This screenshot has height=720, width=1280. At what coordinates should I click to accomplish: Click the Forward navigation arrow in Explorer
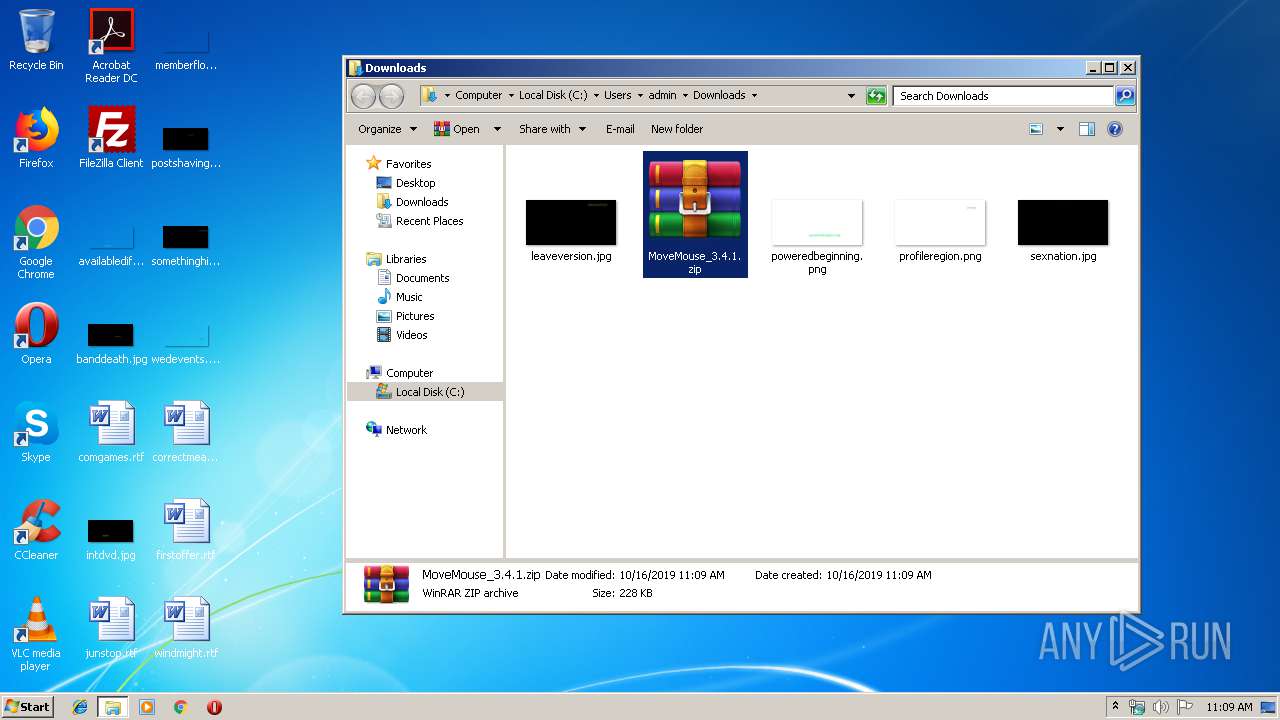(x=391, y=96)
